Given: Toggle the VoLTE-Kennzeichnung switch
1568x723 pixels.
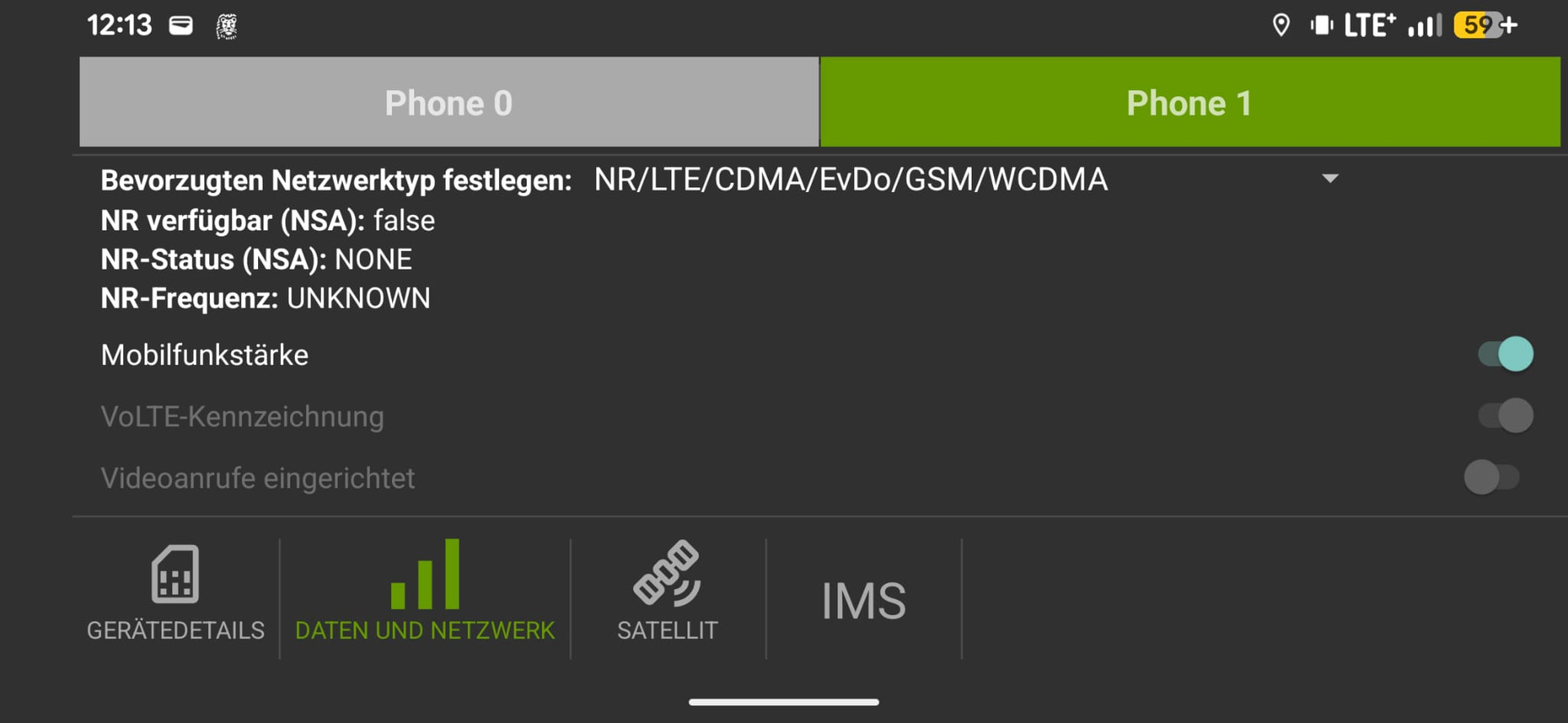Looking at the screenshot, I should [x=1505, y=416].
